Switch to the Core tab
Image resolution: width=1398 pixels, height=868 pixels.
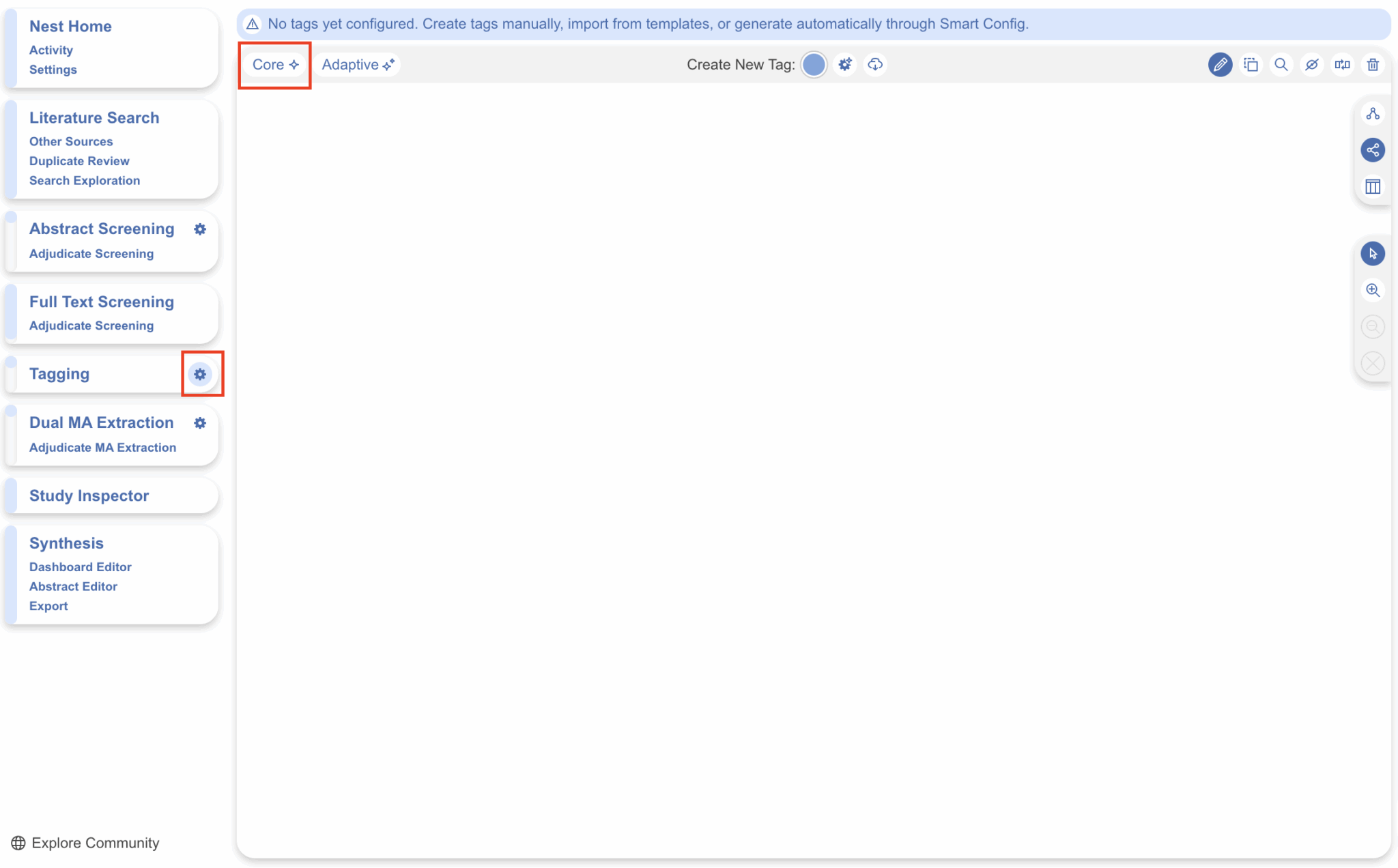pos(276,65)
